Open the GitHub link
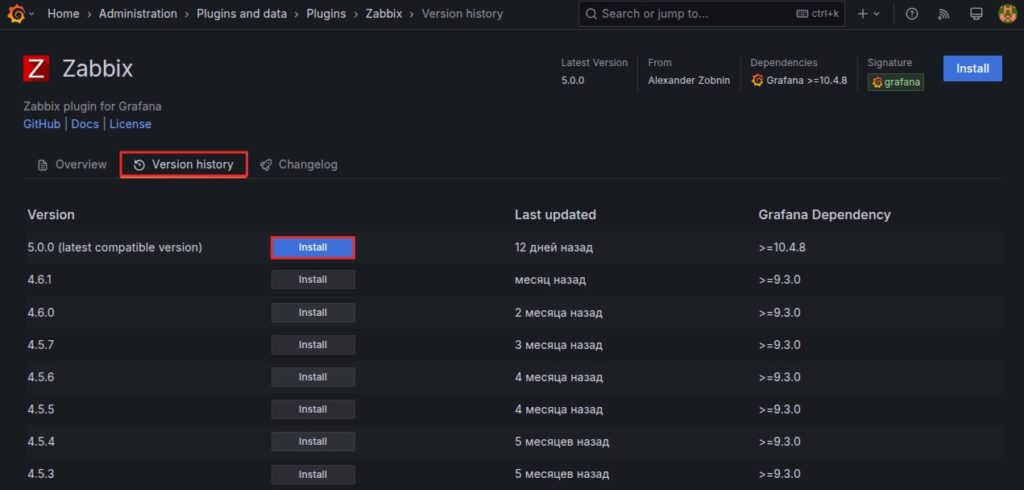Screen dimensions: 1024x490 point(42,124)
